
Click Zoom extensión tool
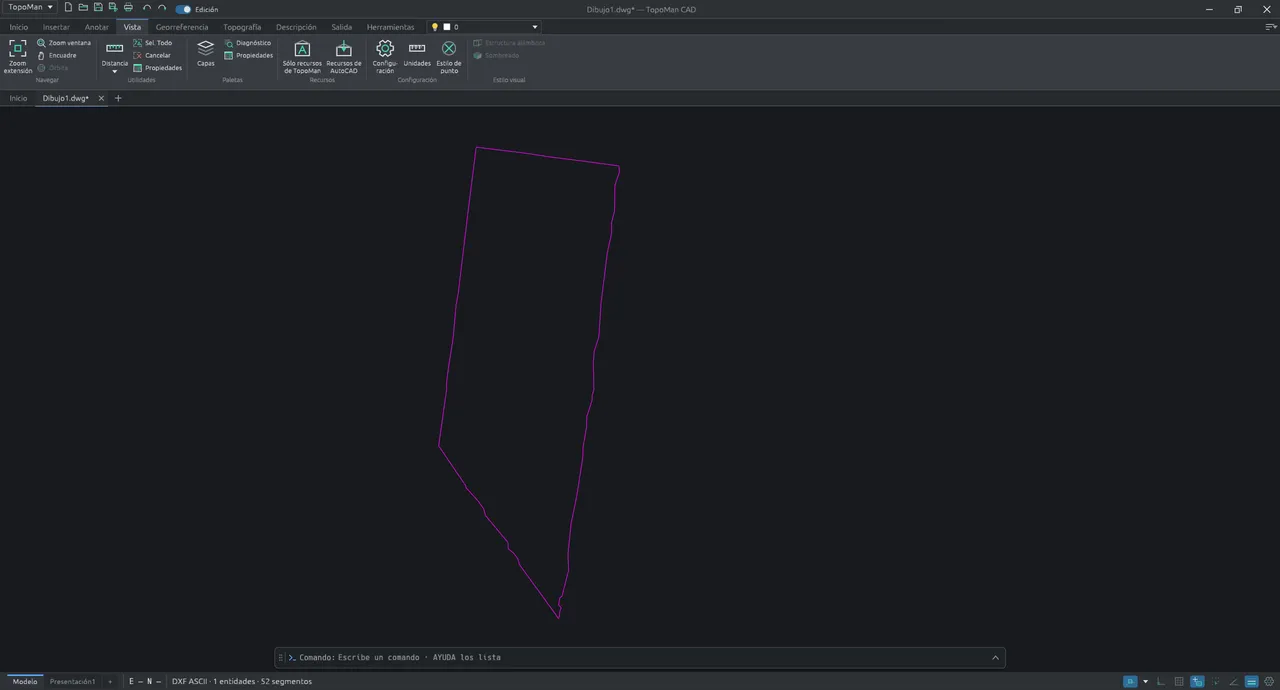coord(17,57)
